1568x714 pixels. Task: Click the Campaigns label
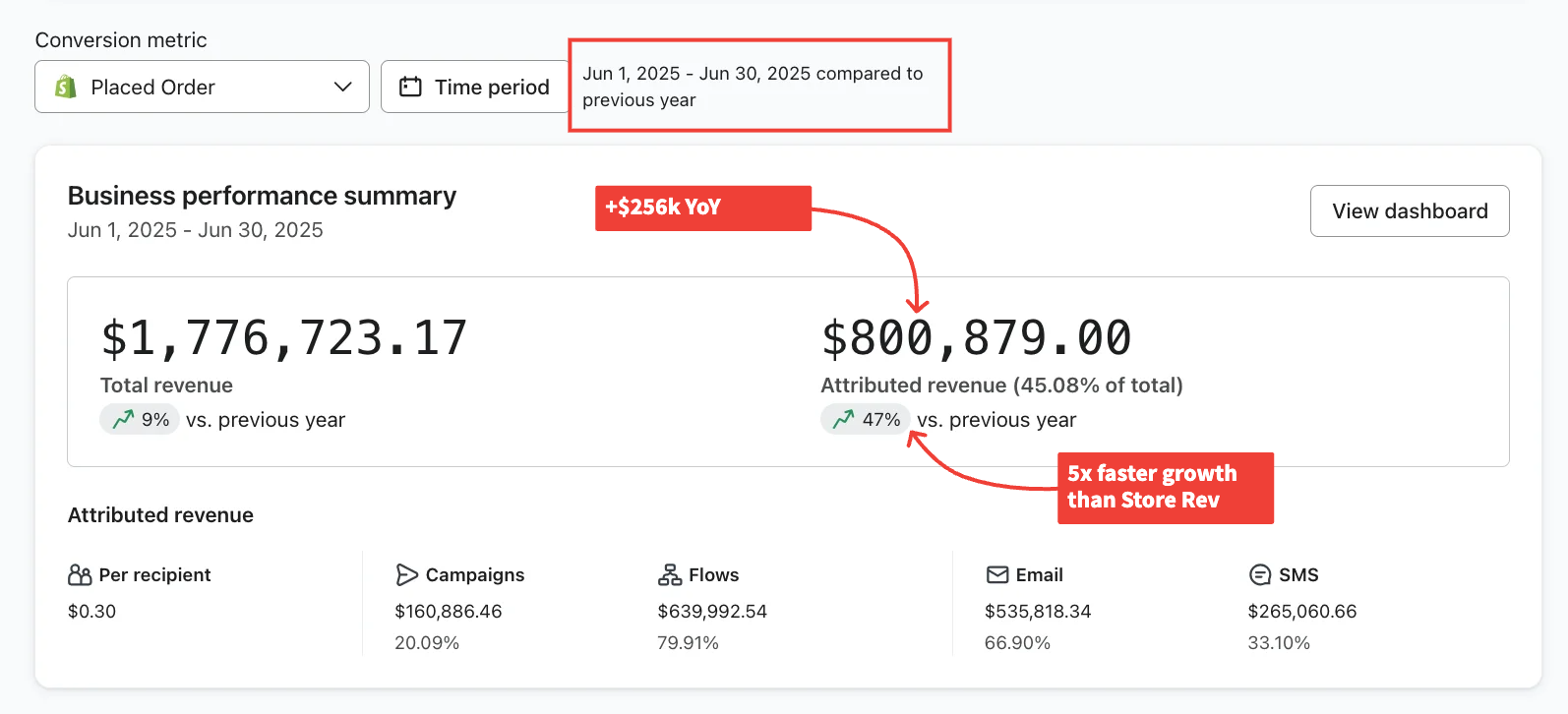click(x=475, y=574)
